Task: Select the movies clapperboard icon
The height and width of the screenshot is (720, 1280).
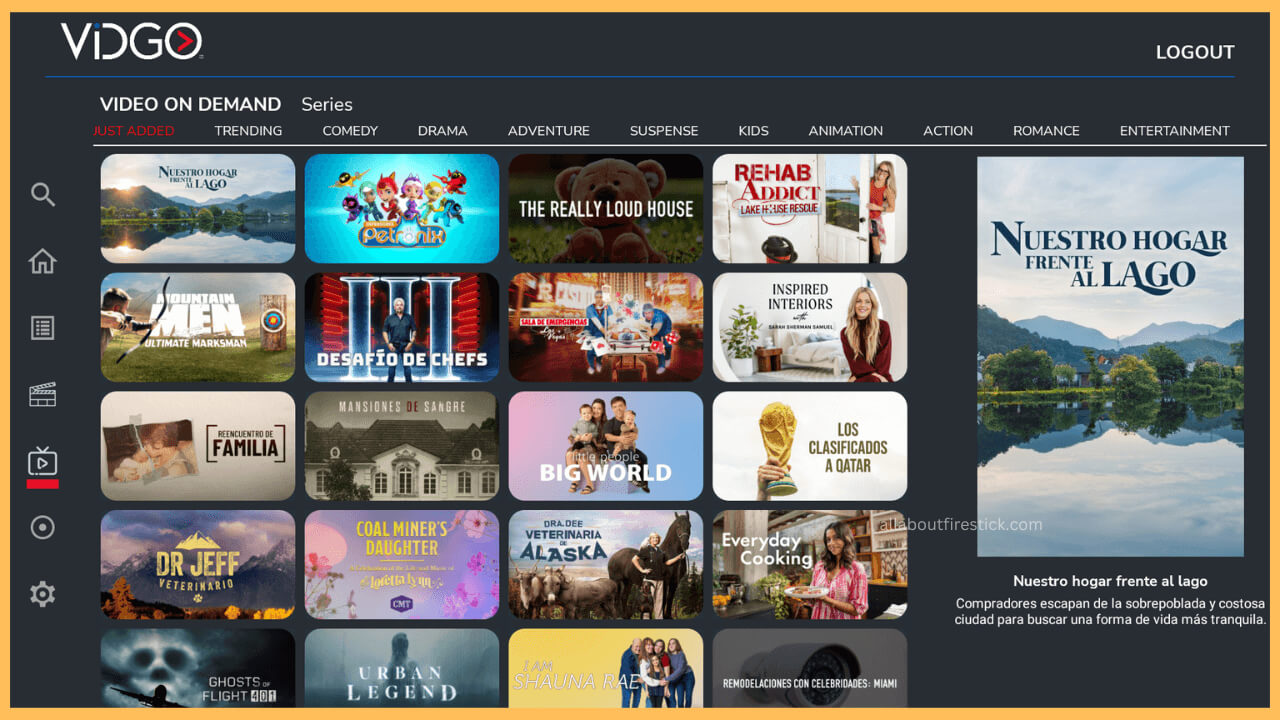Action: 42,394
